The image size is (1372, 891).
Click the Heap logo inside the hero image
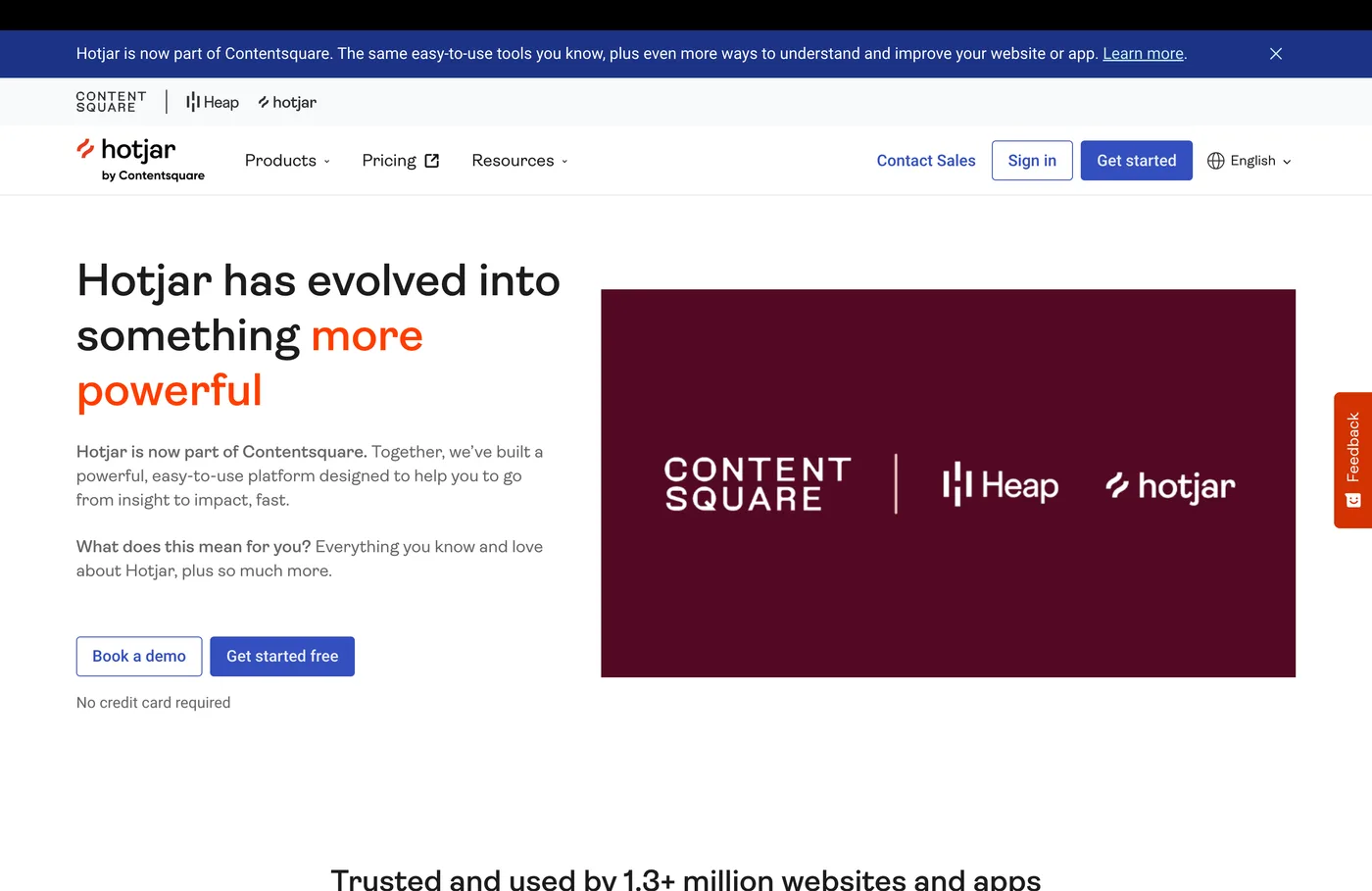pyautogui.click(x=1000, y=484)
